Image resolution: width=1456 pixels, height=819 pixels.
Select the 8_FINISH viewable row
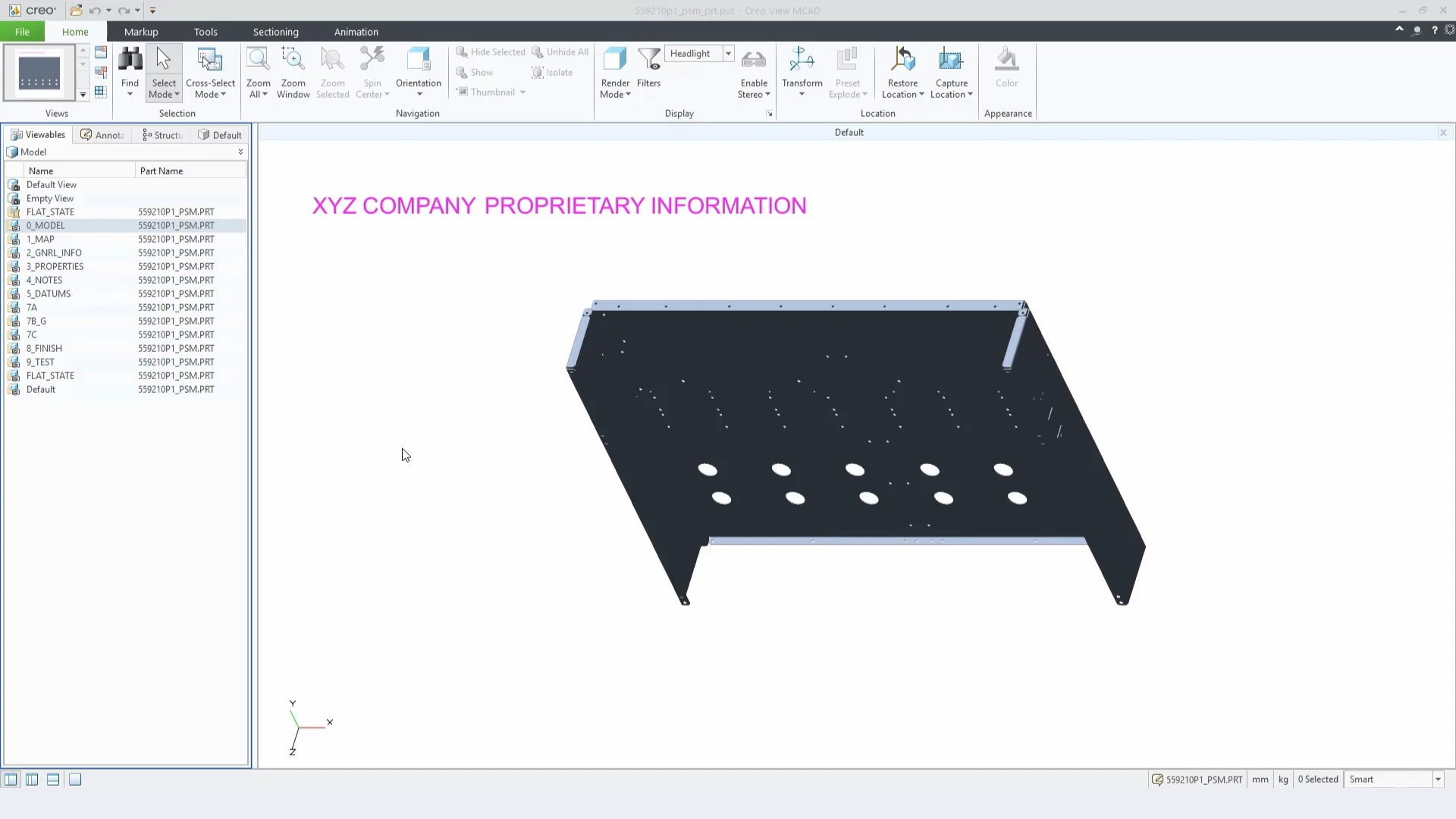(44, 348)
